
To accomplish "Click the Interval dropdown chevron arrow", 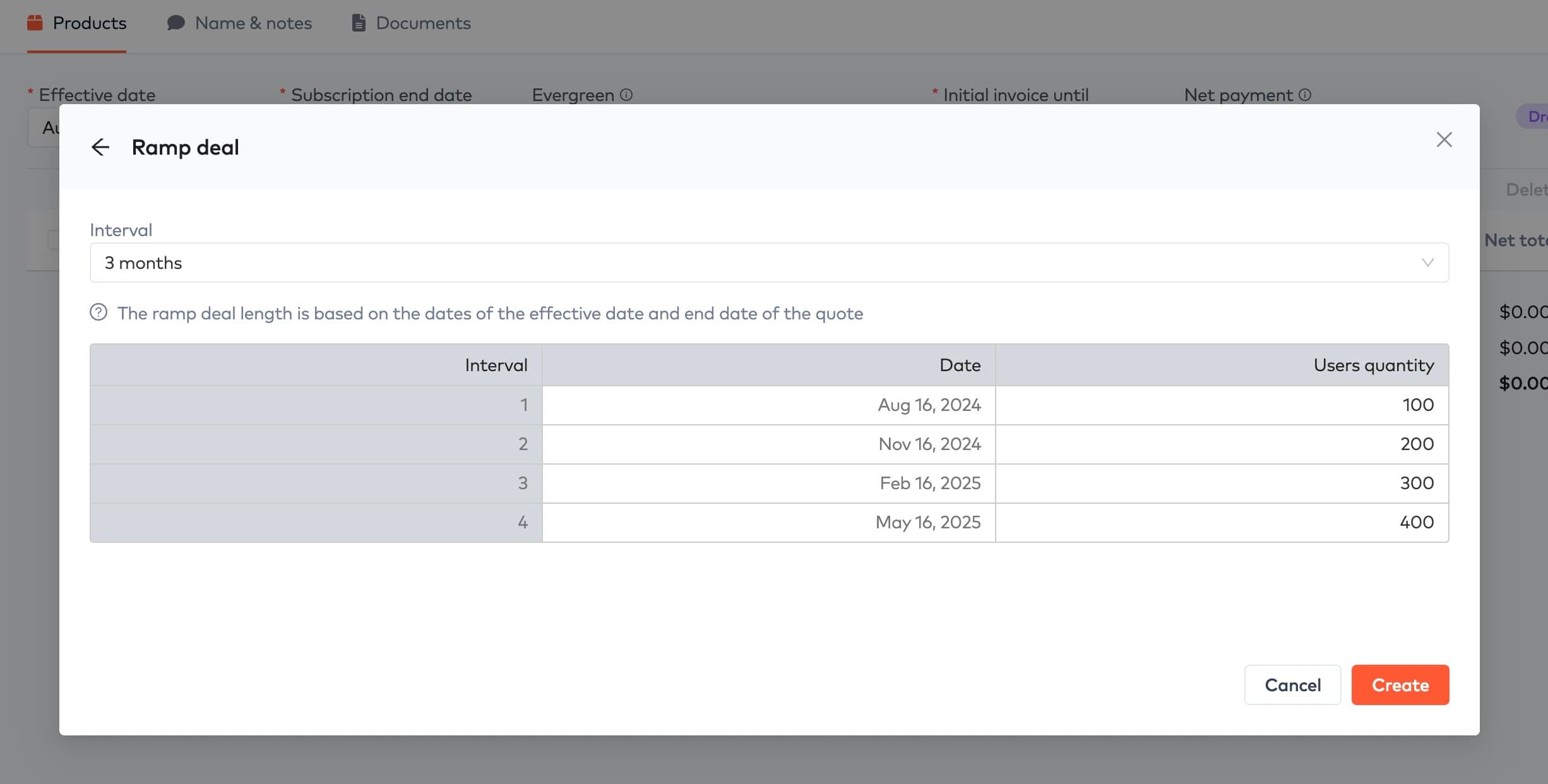I will 1427,263.
